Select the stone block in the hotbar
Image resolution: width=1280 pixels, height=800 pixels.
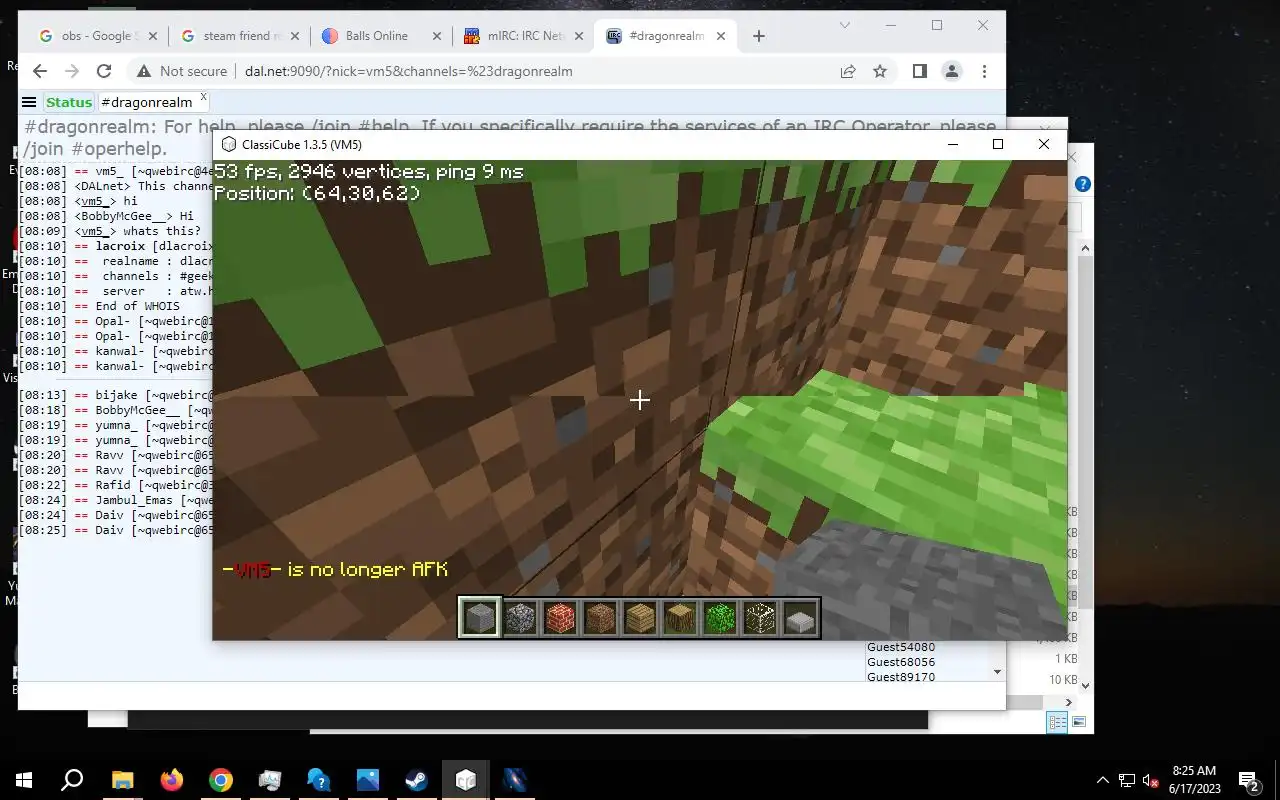[x=480, y=618]
